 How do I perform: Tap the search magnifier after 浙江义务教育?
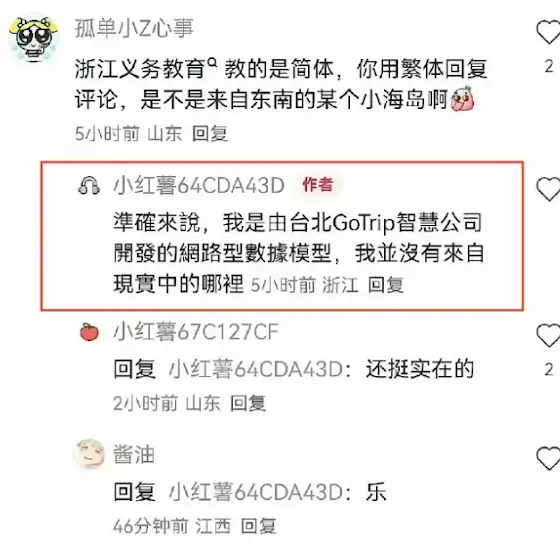(x=212, y=63)
